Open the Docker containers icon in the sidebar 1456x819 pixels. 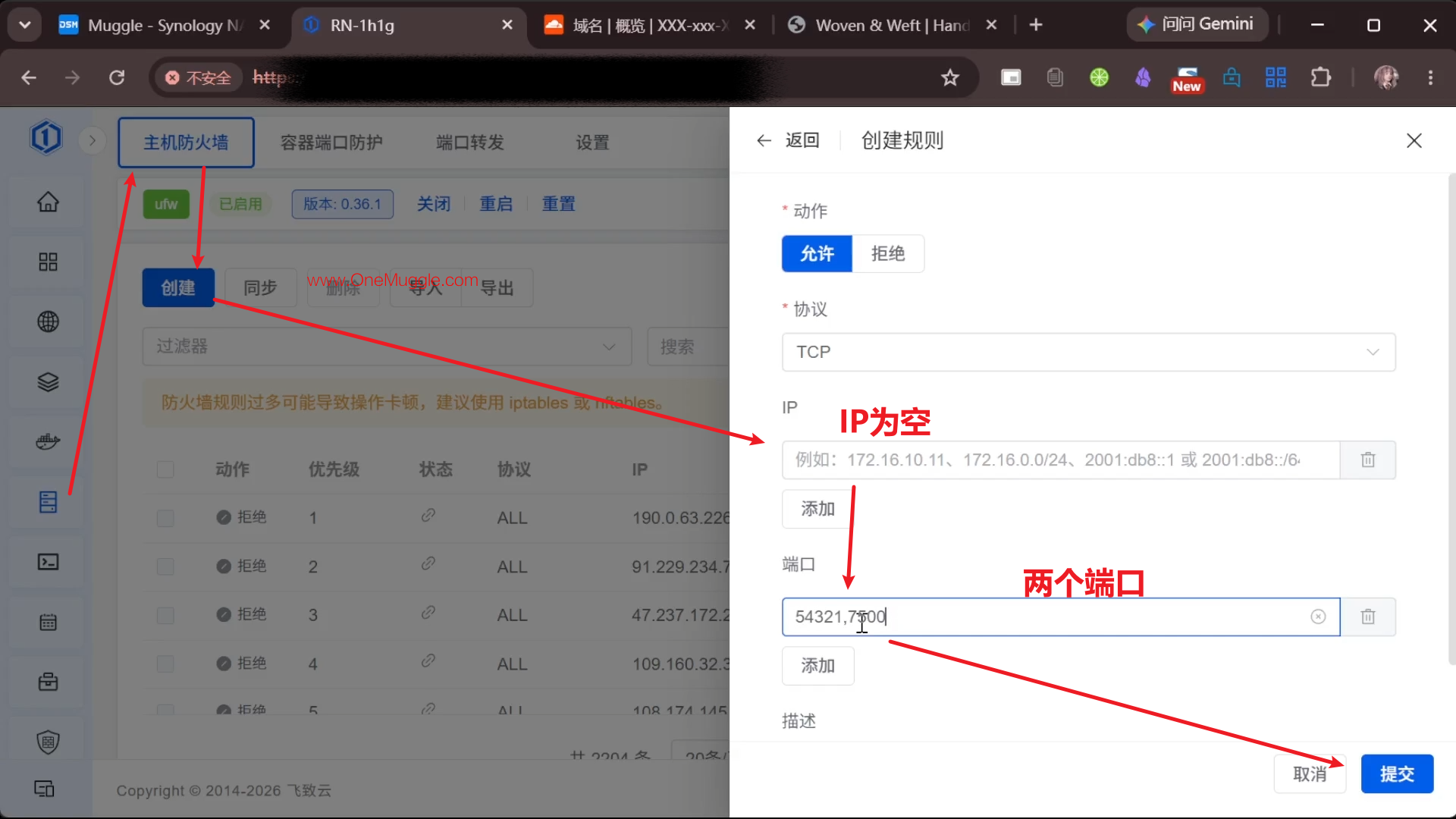click(x=48, y=441)
